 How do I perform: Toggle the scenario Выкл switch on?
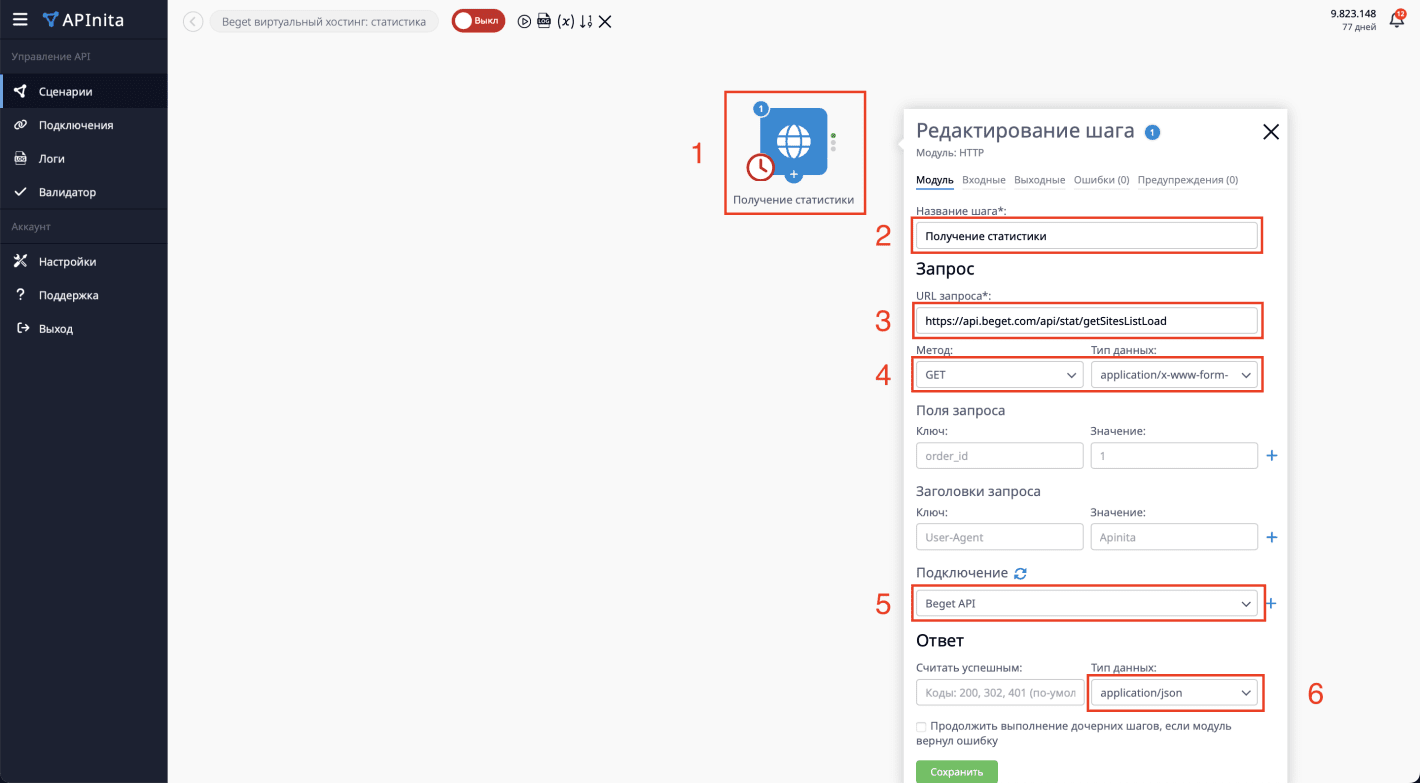click(x=478, y=21)
